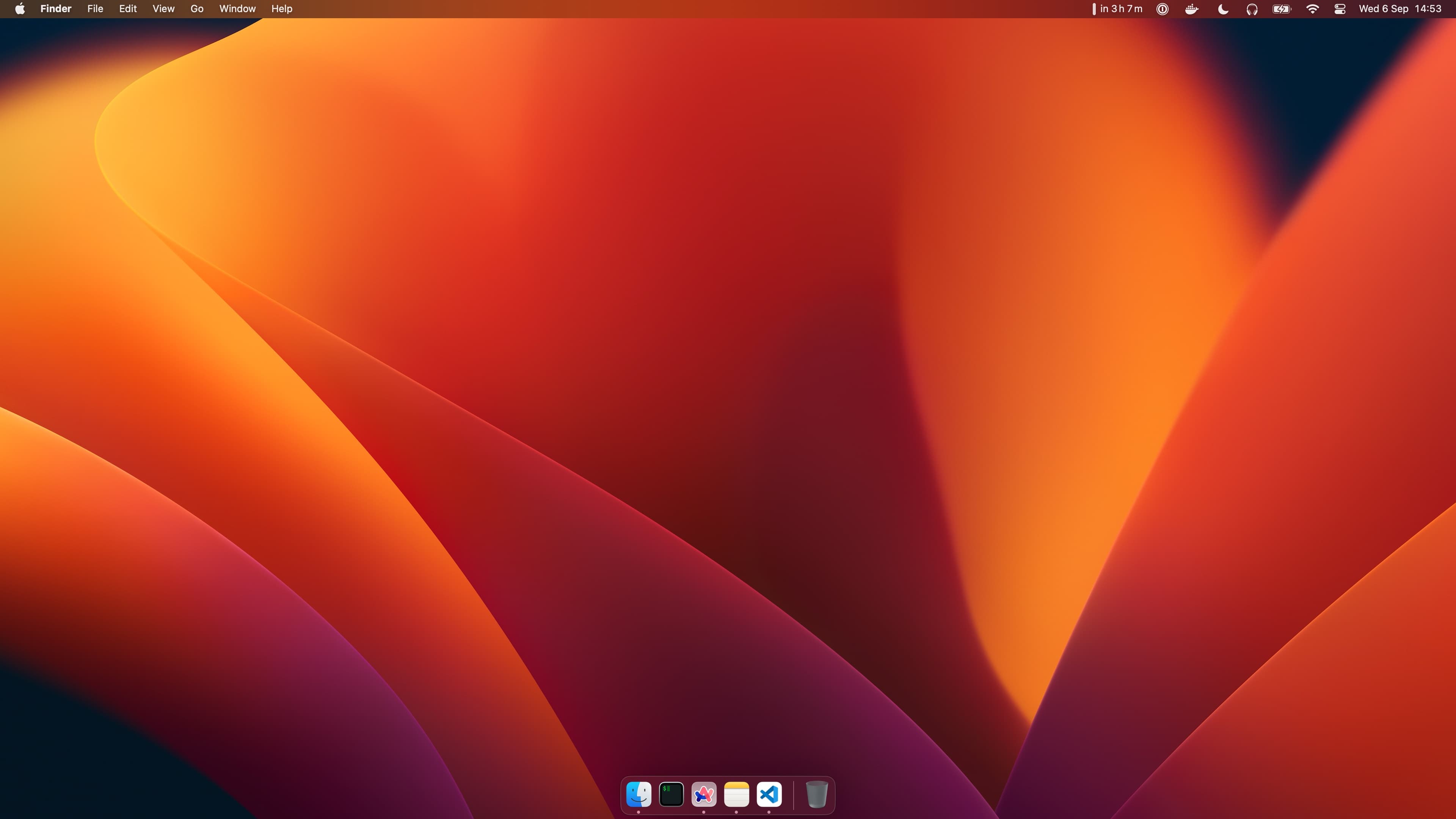The width and height of the screenshot is (1456, 819).
Task: Open Finder from the Dock
Action: pos(638,795)
